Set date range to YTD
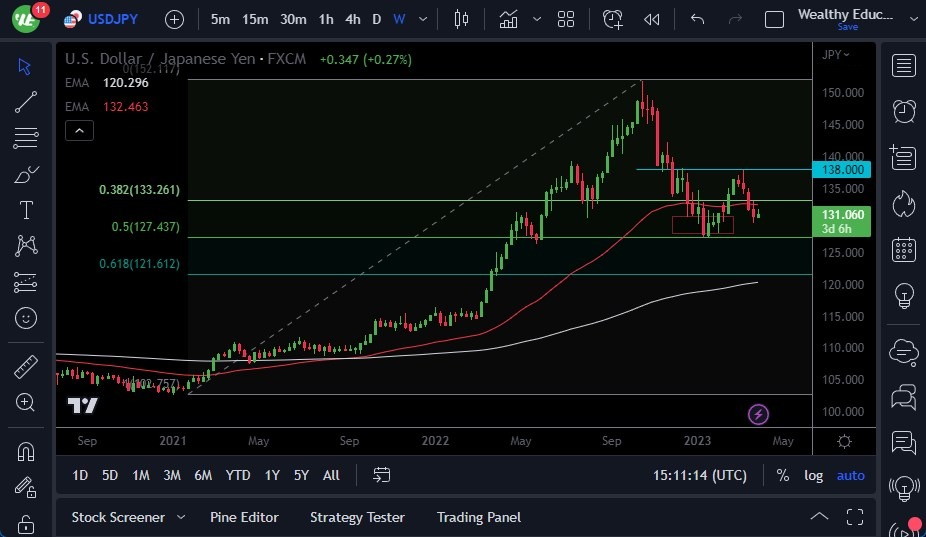The height and width of the screenshot is (537, 926). pyautogui.click(x=238, y=475)
